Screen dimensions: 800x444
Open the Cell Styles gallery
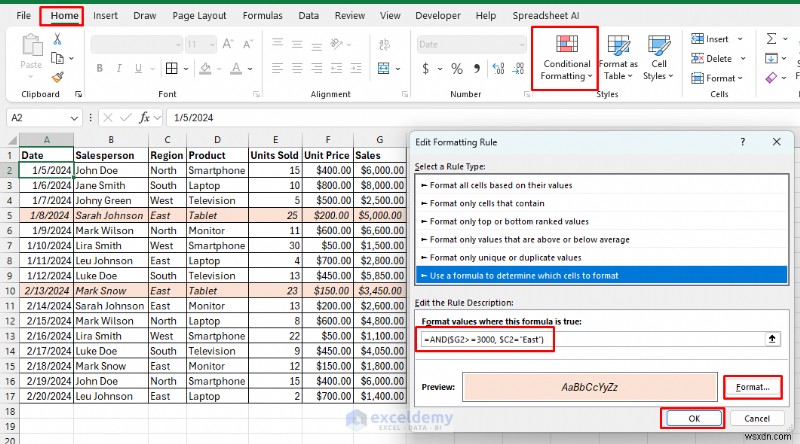coord(658,58)
